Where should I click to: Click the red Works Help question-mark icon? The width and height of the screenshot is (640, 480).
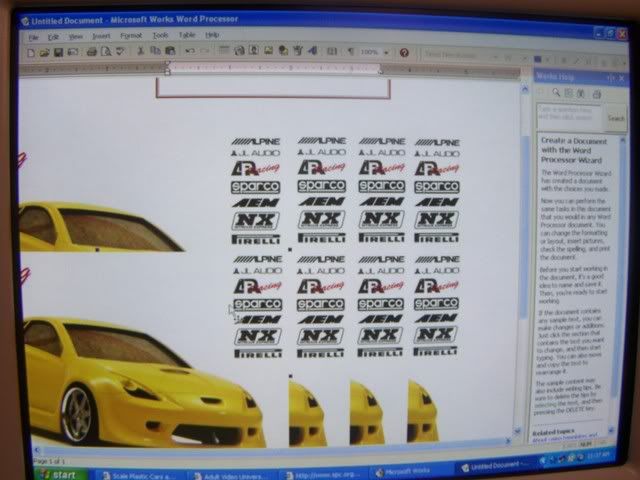(404, 53)
